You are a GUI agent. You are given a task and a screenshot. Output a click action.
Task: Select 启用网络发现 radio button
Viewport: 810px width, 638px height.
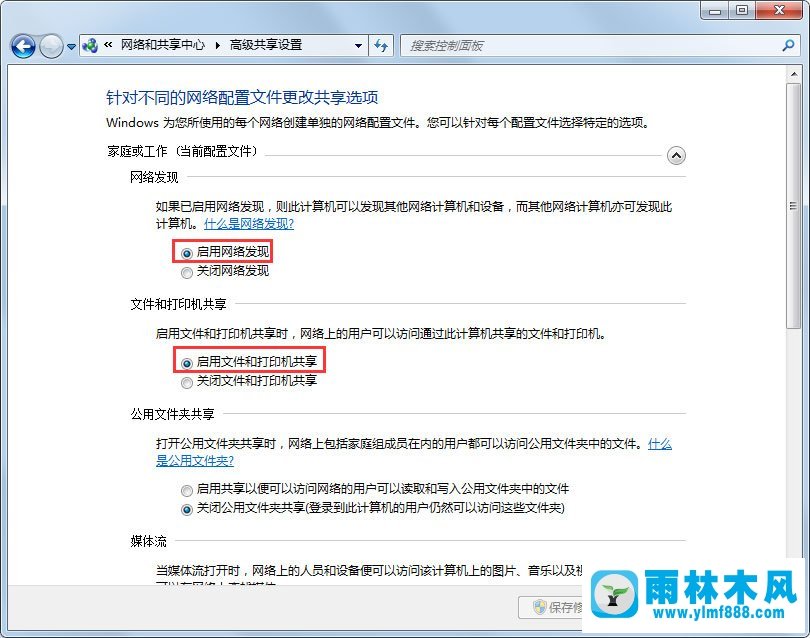(186, 254)
